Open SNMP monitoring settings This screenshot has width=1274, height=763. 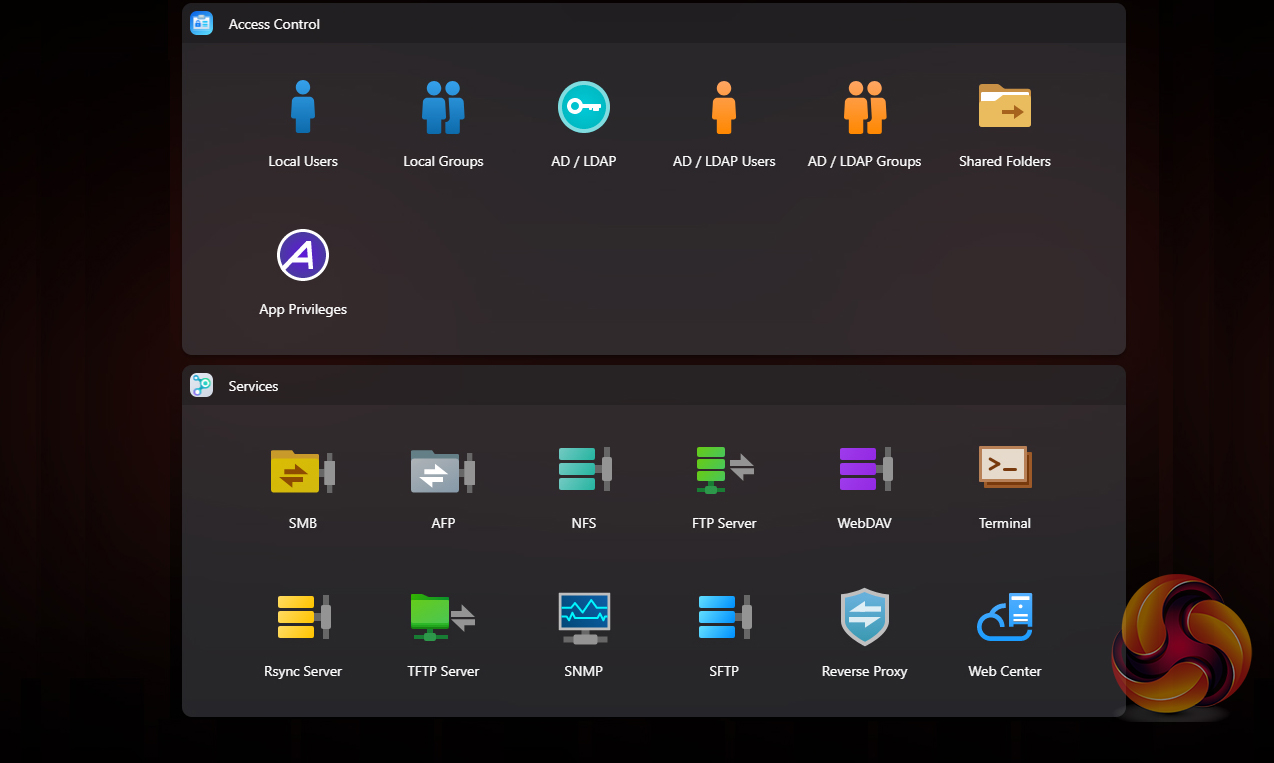tap(583, 618)
